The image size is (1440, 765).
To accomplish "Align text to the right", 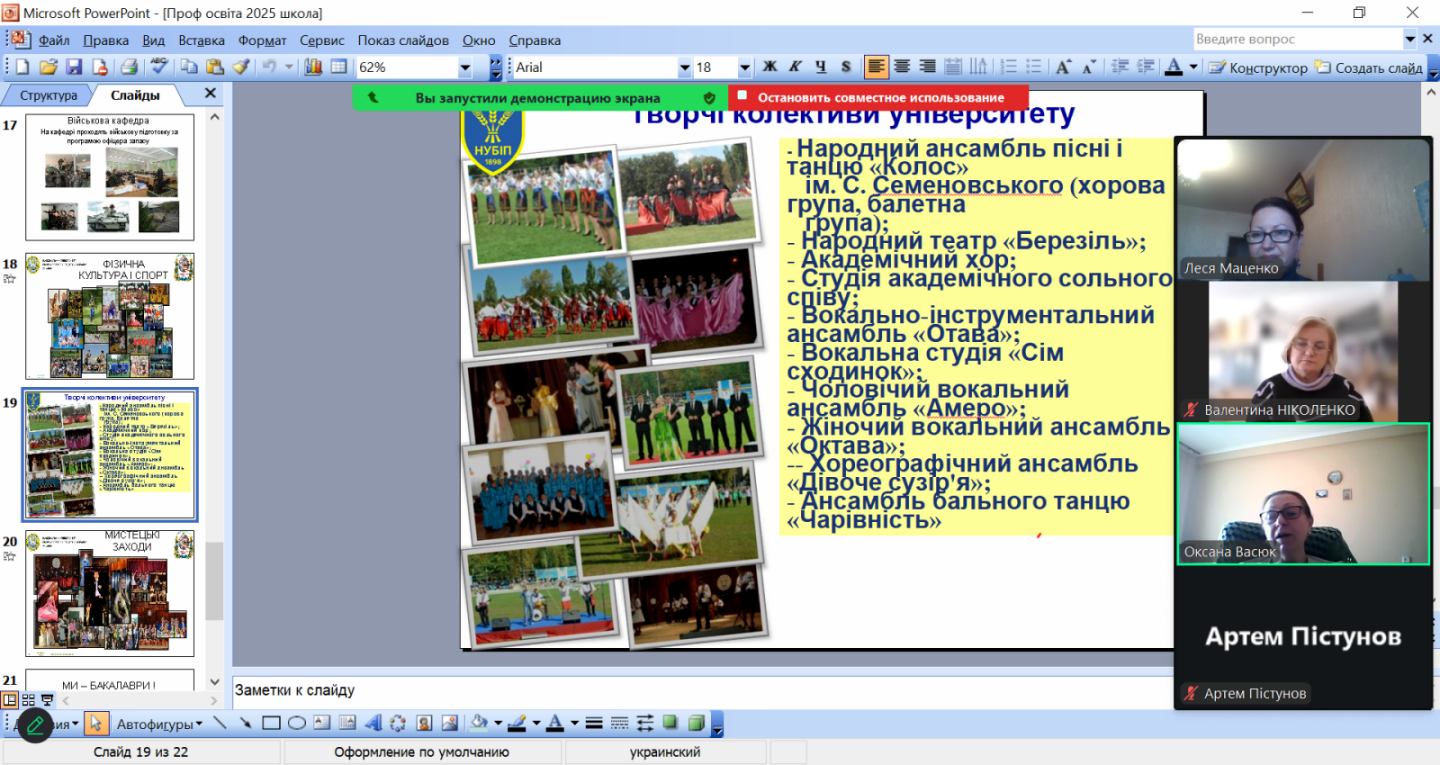I will point(927,67).
